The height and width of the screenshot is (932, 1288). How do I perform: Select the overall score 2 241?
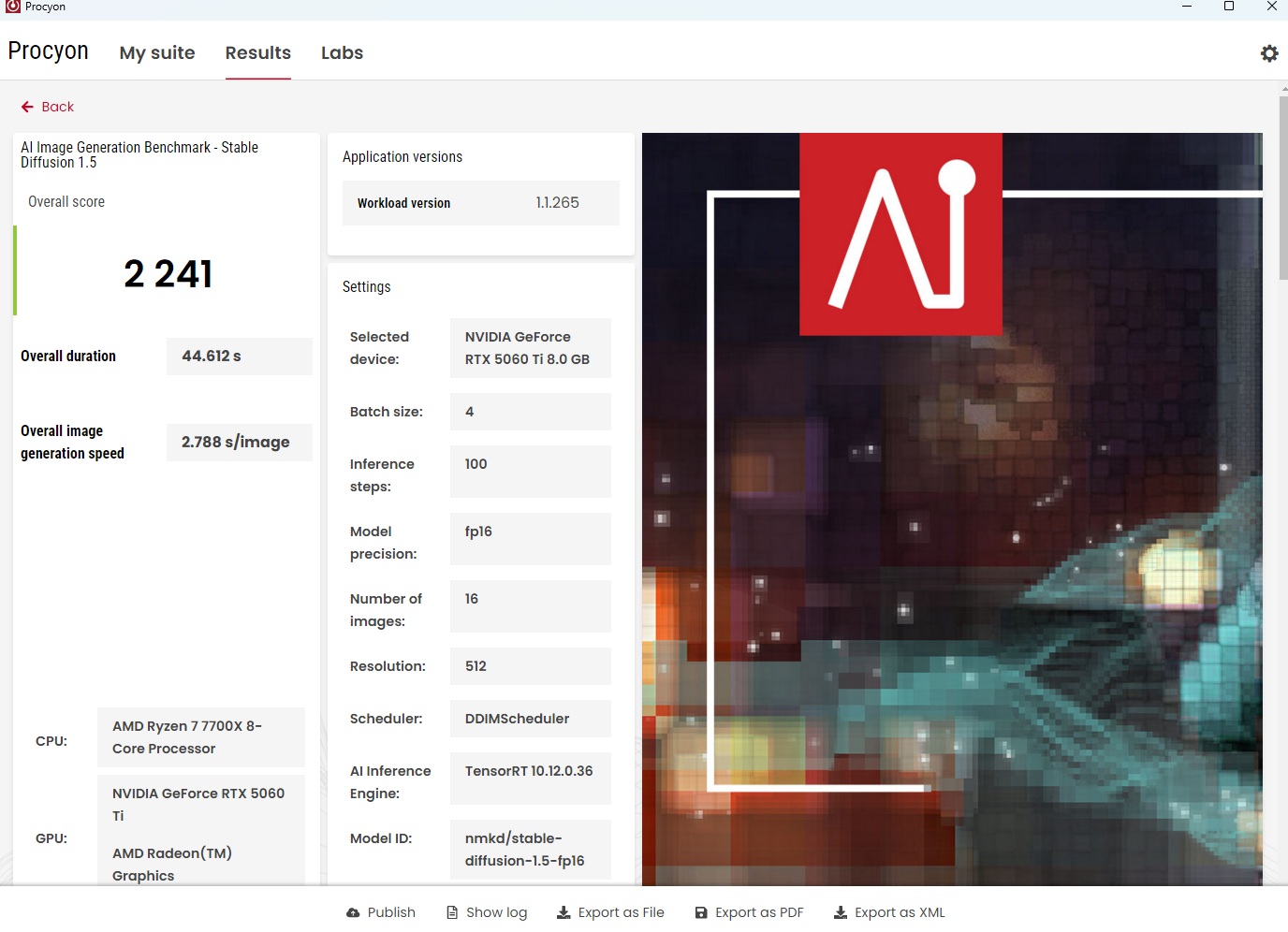tap(168, 274)
